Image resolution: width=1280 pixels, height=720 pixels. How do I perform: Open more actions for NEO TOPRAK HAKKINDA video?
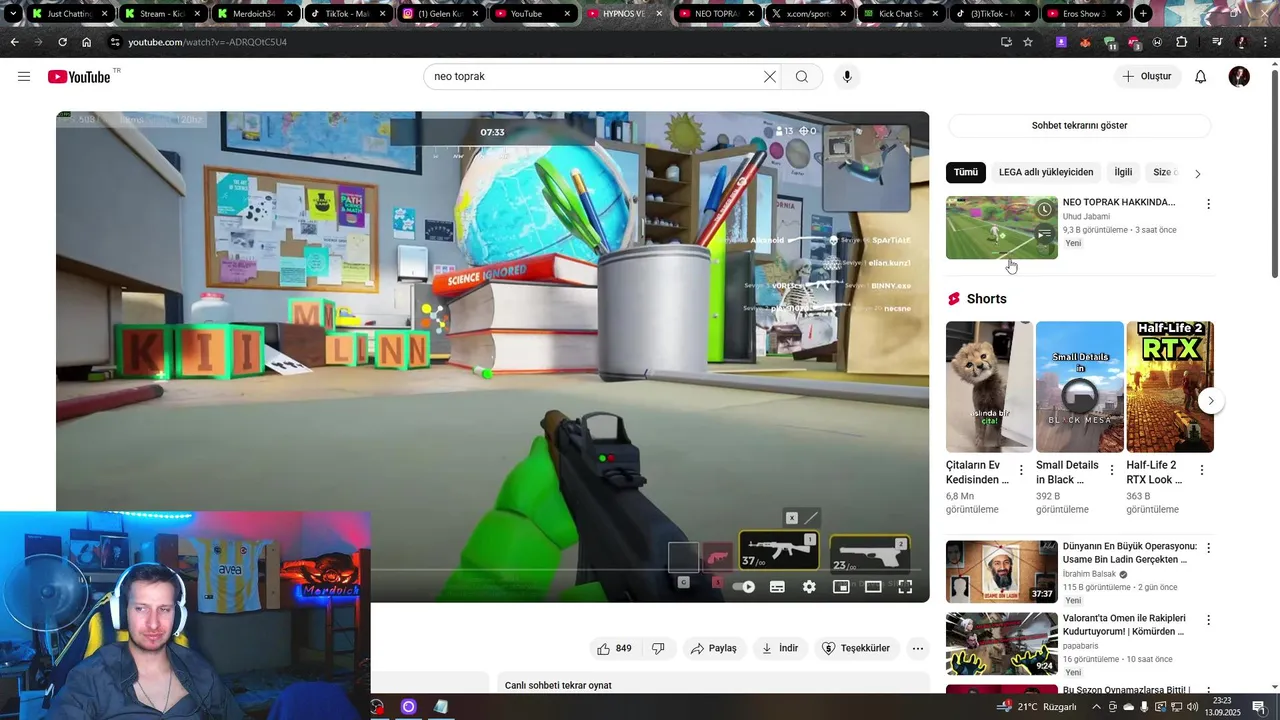tap(1208, 204)
